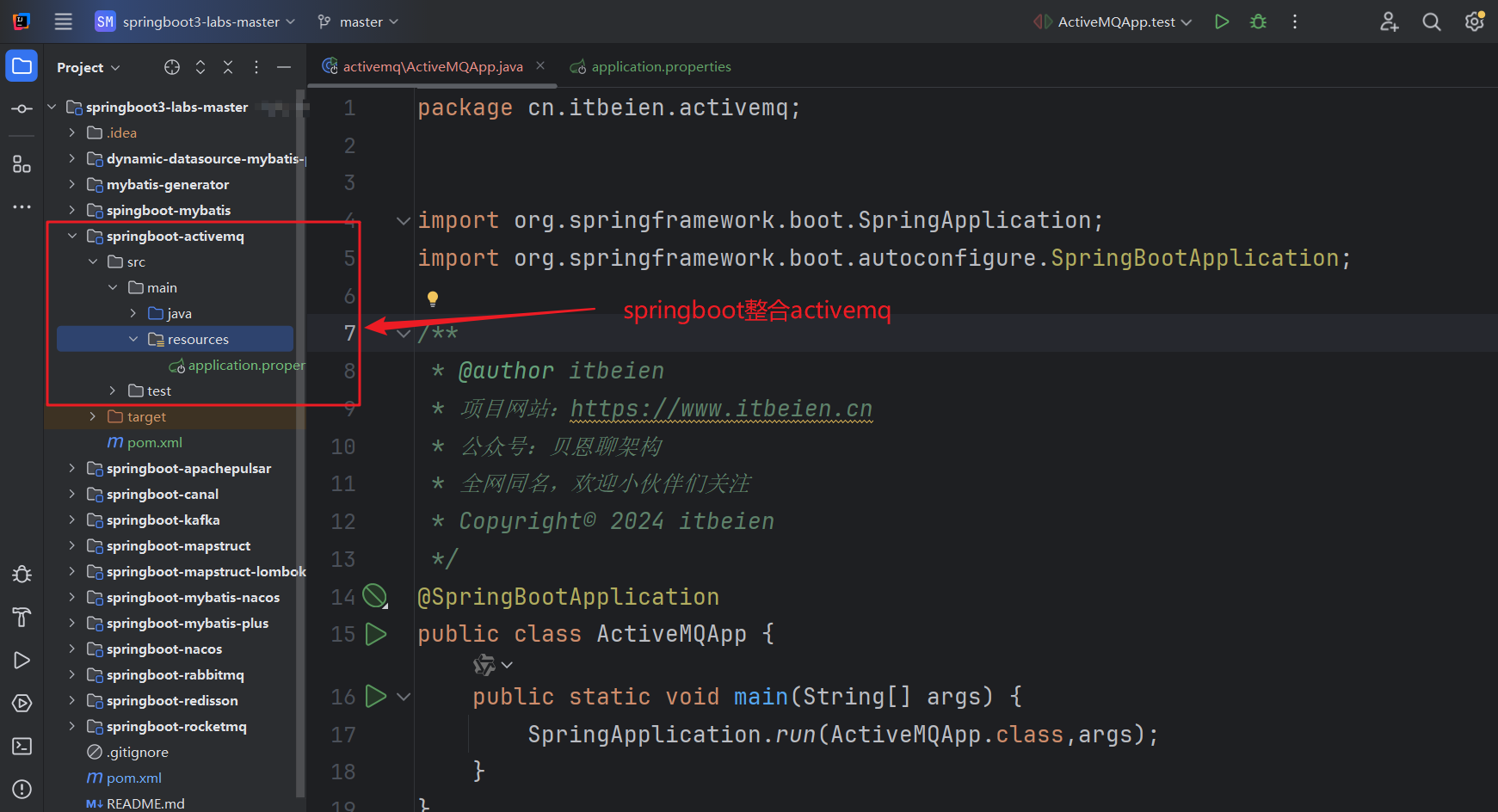Collapse all in Project panel

tap(228, 67)
